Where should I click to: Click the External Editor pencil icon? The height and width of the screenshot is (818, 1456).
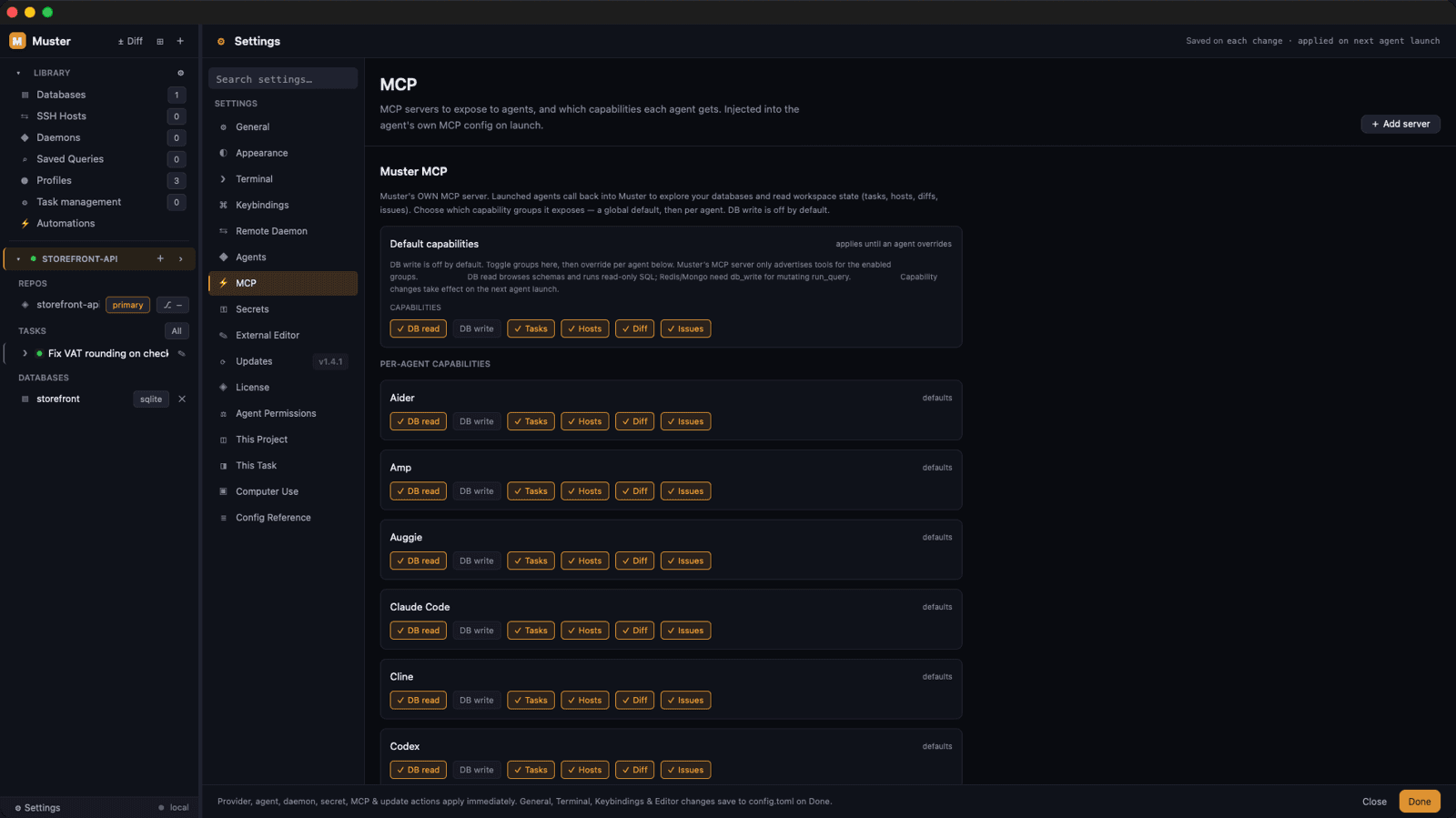coord(223,336)
